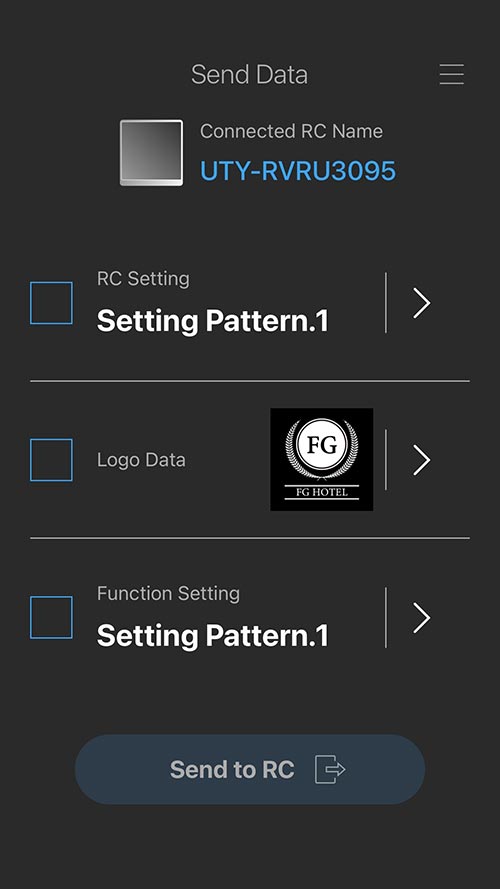Click the Send Data title
The width and height of the screenshot is (500, 889).
click(x=249, y=74)
